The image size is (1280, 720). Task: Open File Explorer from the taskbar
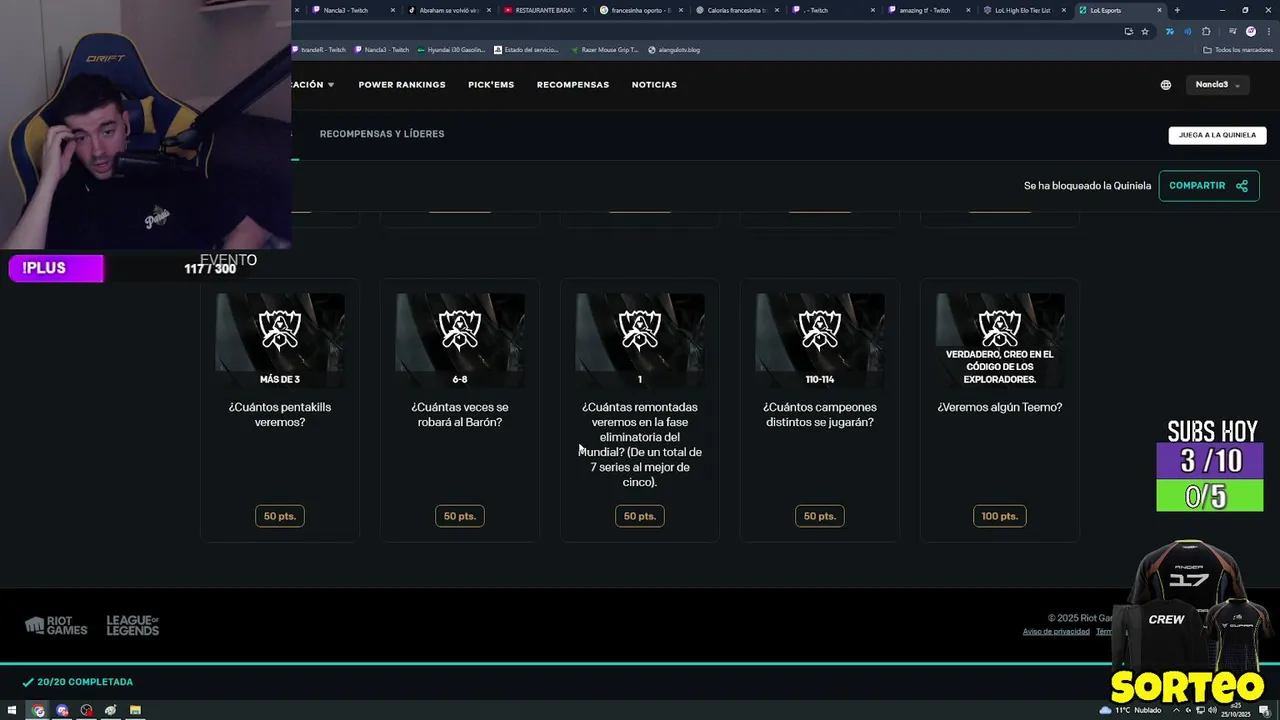134,711
